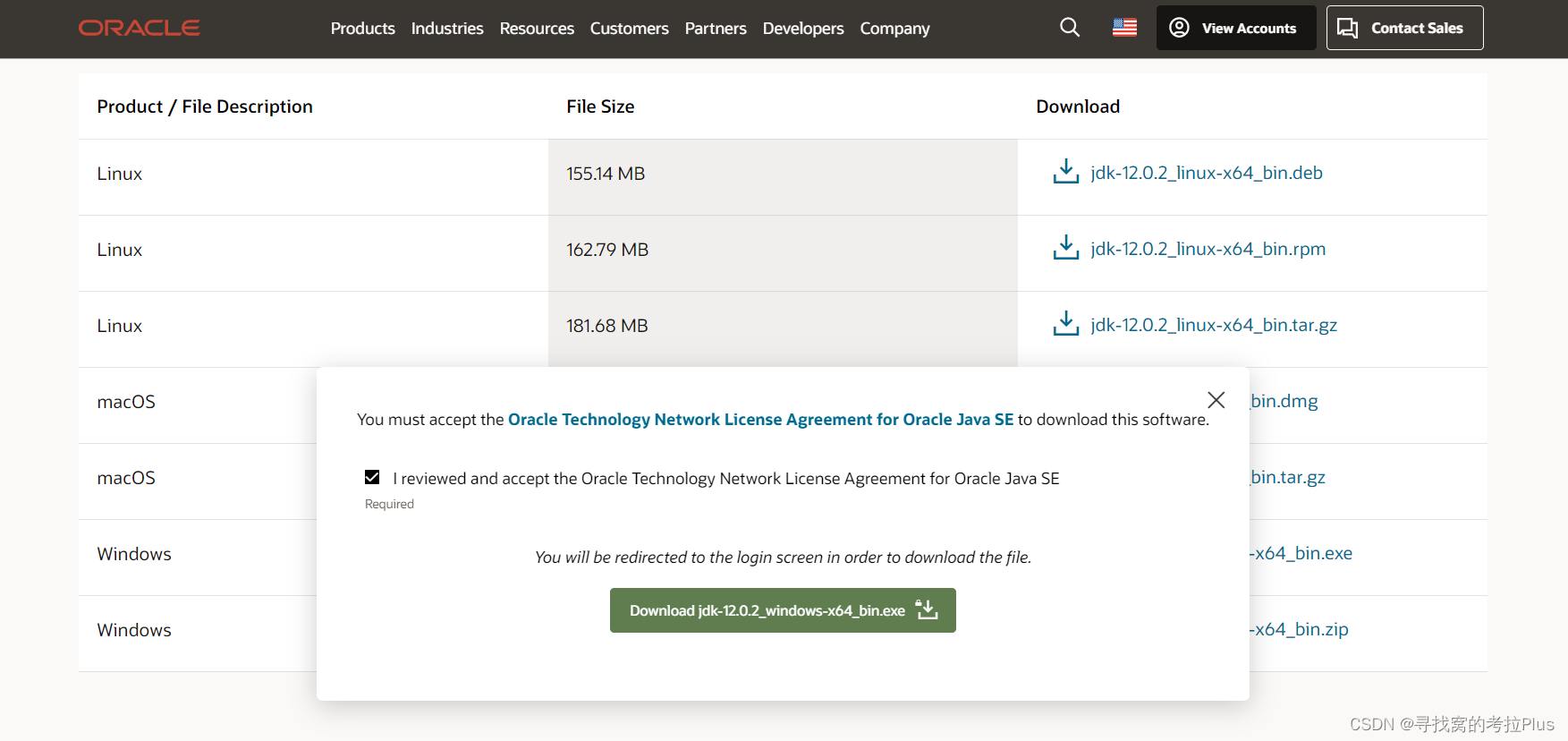The height and width of the screenshot is (741, 1568).
Task: Open Oracle Technology Network License Agreement link
Action: click(760, 420)
